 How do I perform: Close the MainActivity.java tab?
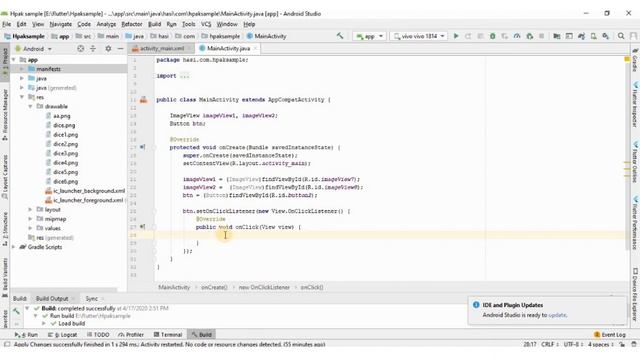tap(256, 48)
